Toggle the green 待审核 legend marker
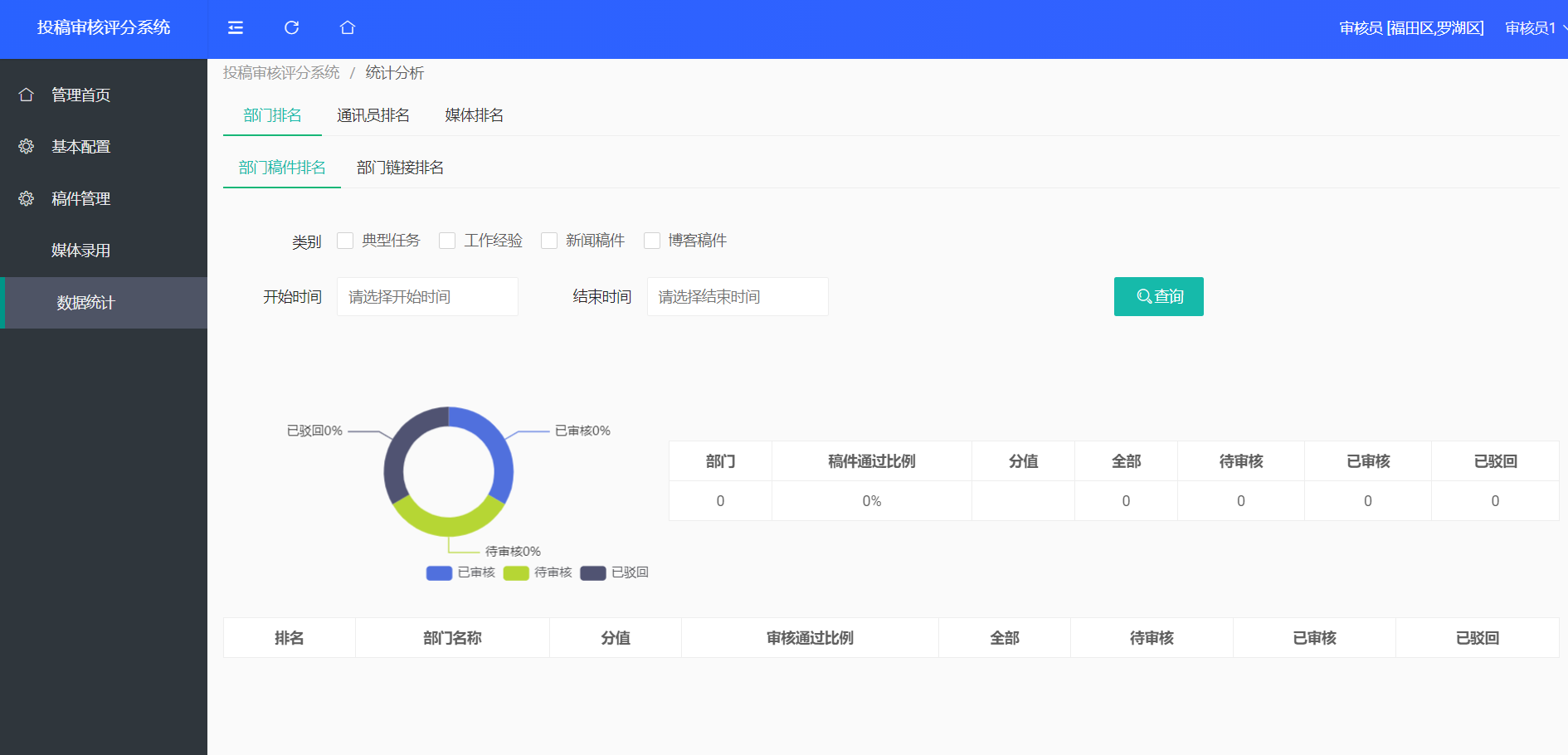Screen dimensions: 1568x755 516,573
